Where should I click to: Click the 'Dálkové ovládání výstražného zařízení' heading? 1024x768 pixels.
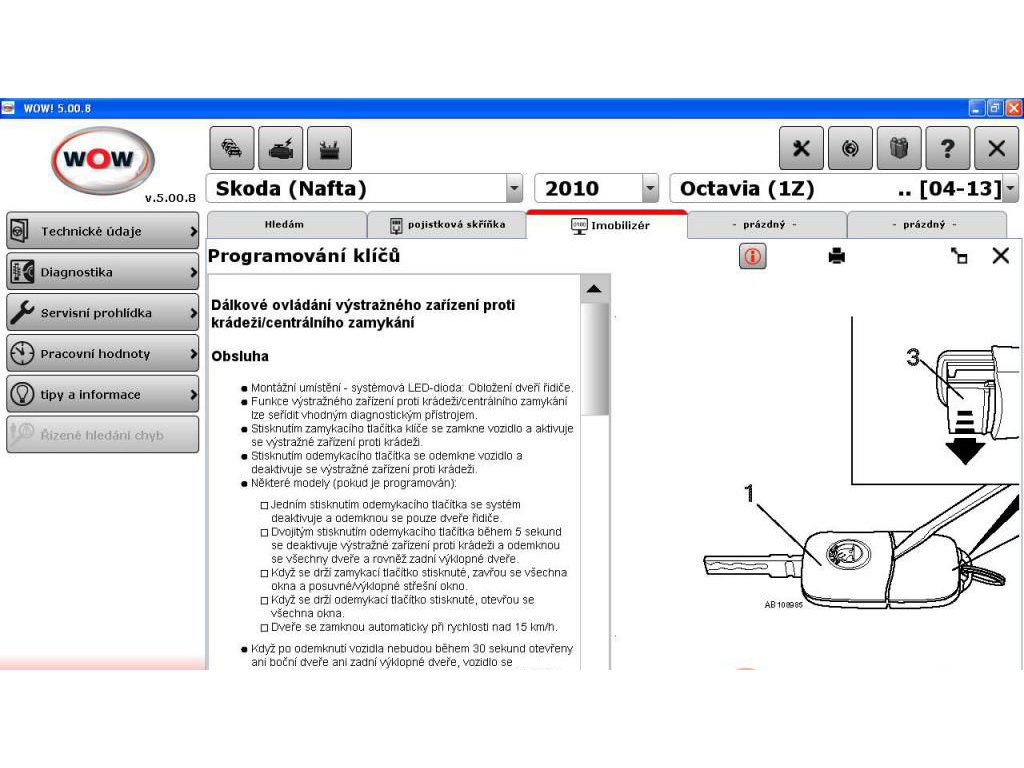[363, 313]
